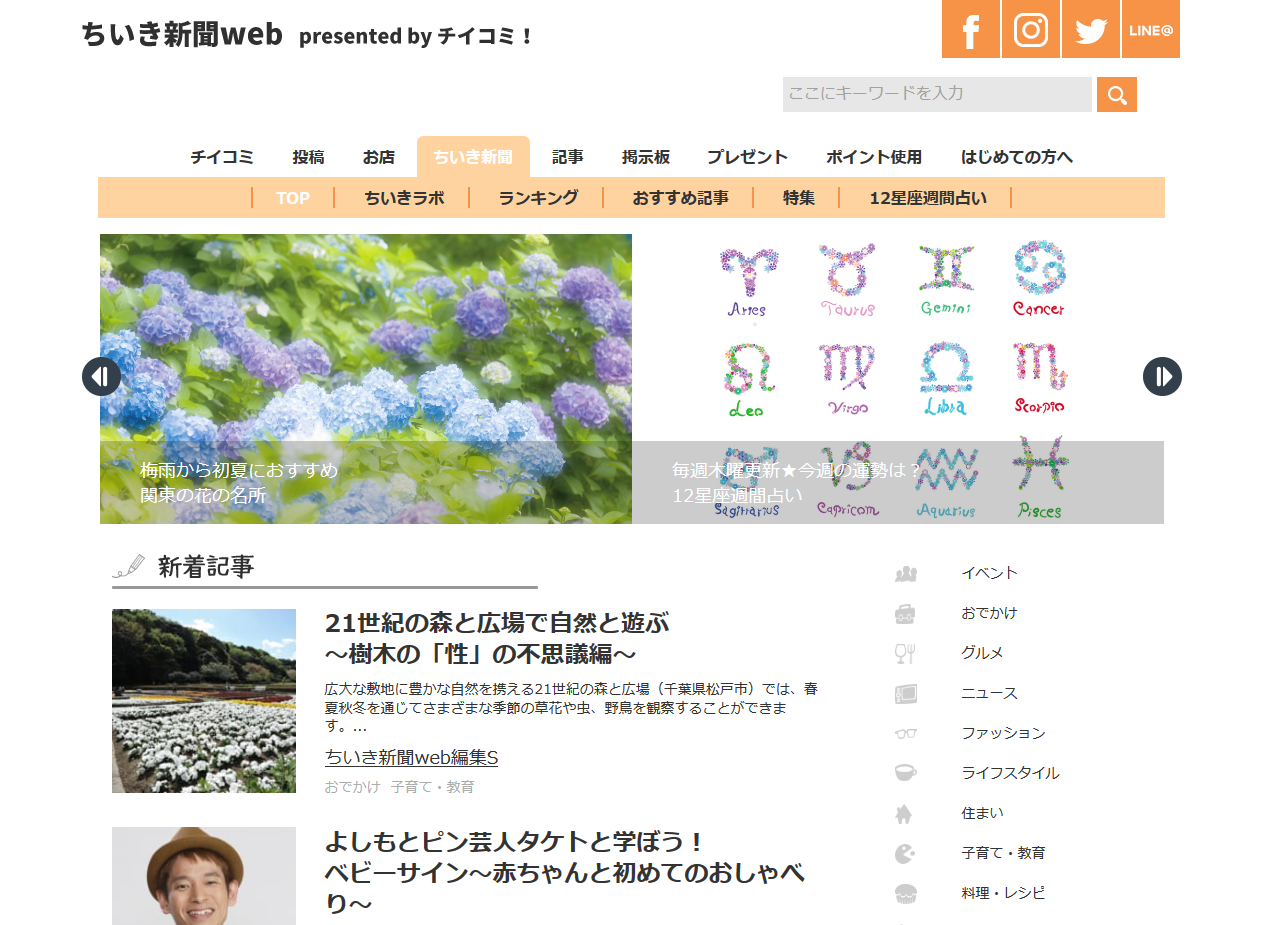Open the LINE@ icon in header
The height and width of the screenshot is (925, 1280).
[1151, 29]
